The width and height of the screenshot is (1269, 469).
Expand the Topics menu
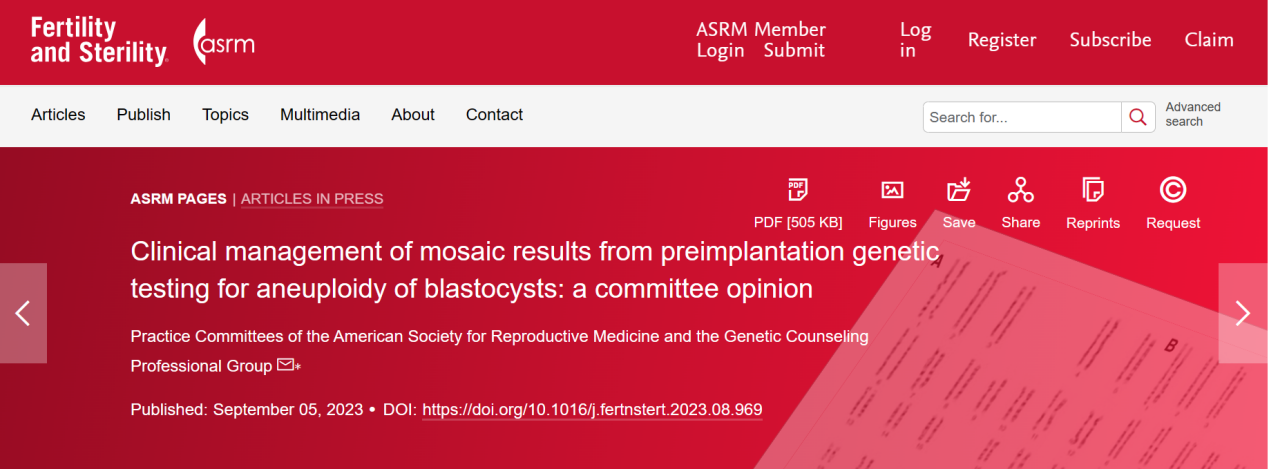[225, 115]
